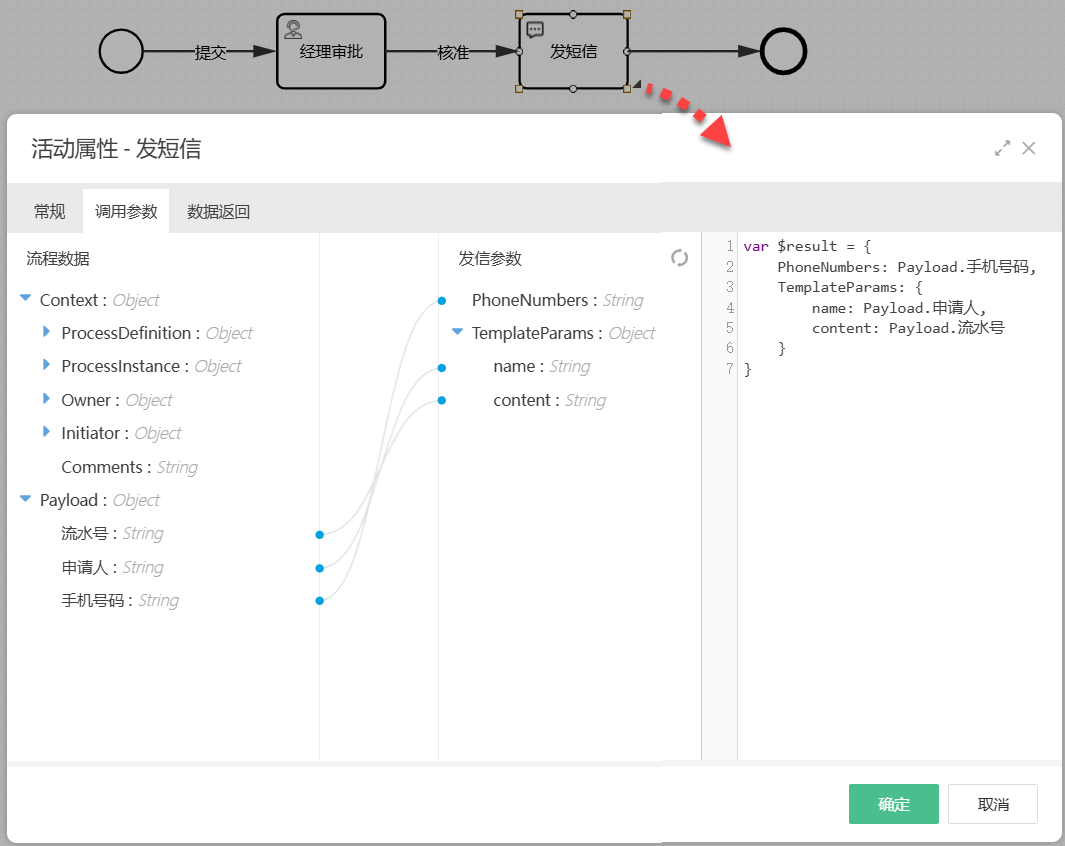Collapse the Context object node
The width and height of the screenshot is (1065, 846).
[26, 299]
